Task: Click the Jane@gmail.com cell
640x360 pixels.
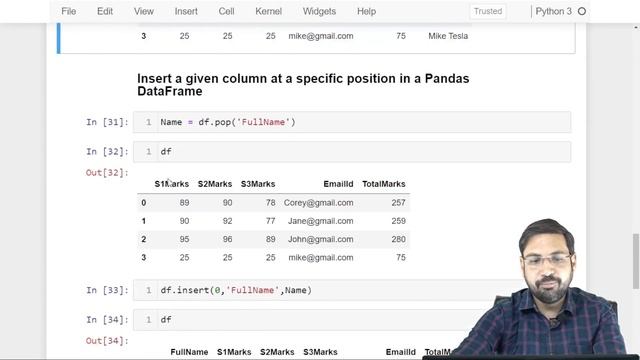Action: [x=320, y=221]
